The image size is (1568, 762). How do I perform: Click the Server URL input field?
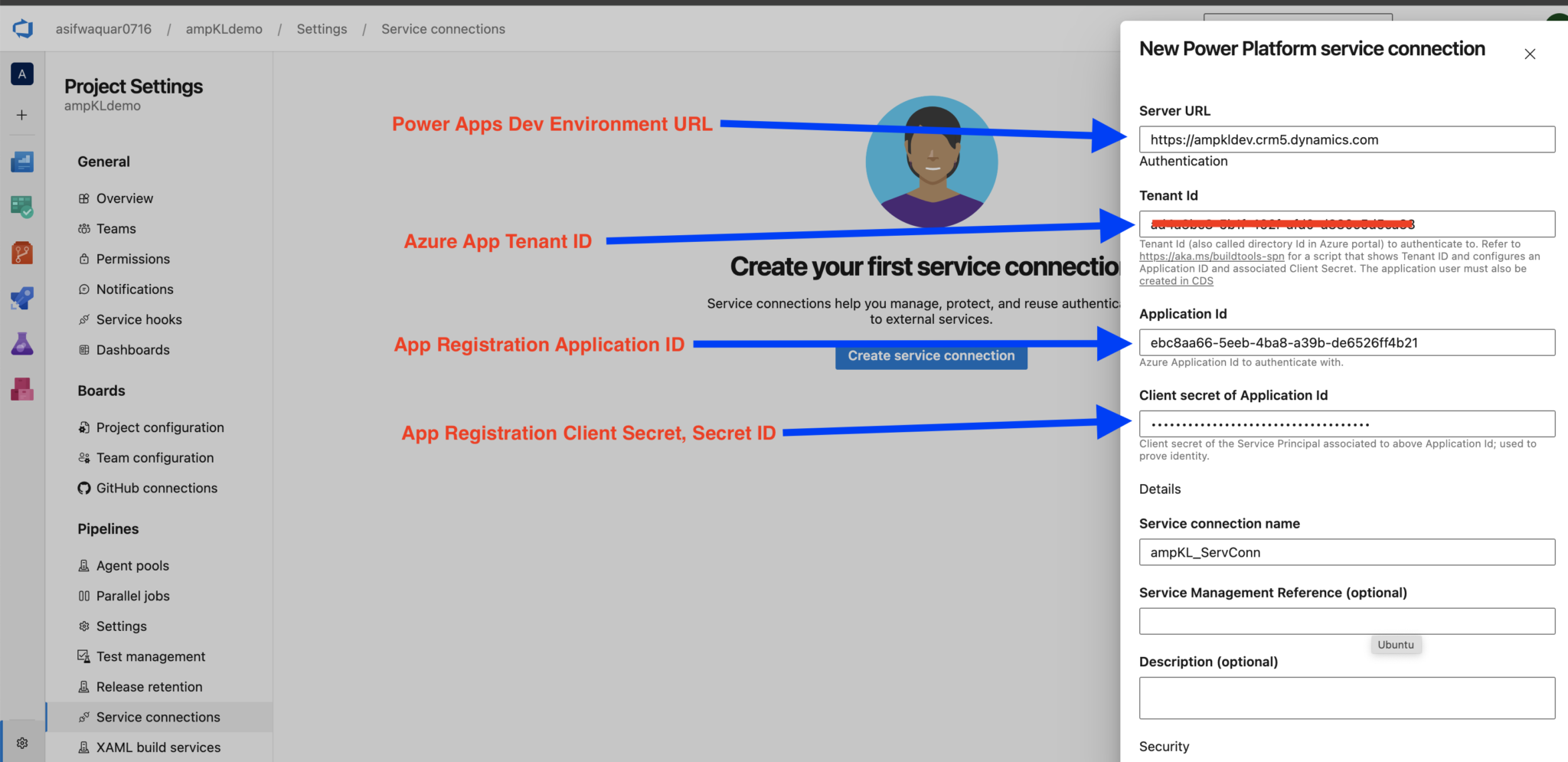click(x=1346, y=139)
